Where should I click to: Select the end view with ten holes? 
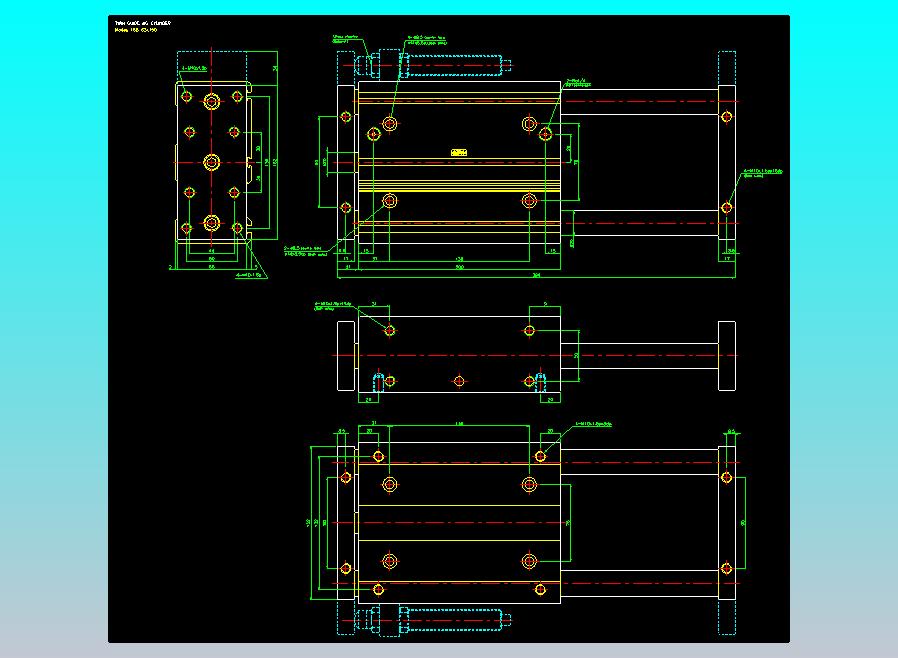point(212,163)
